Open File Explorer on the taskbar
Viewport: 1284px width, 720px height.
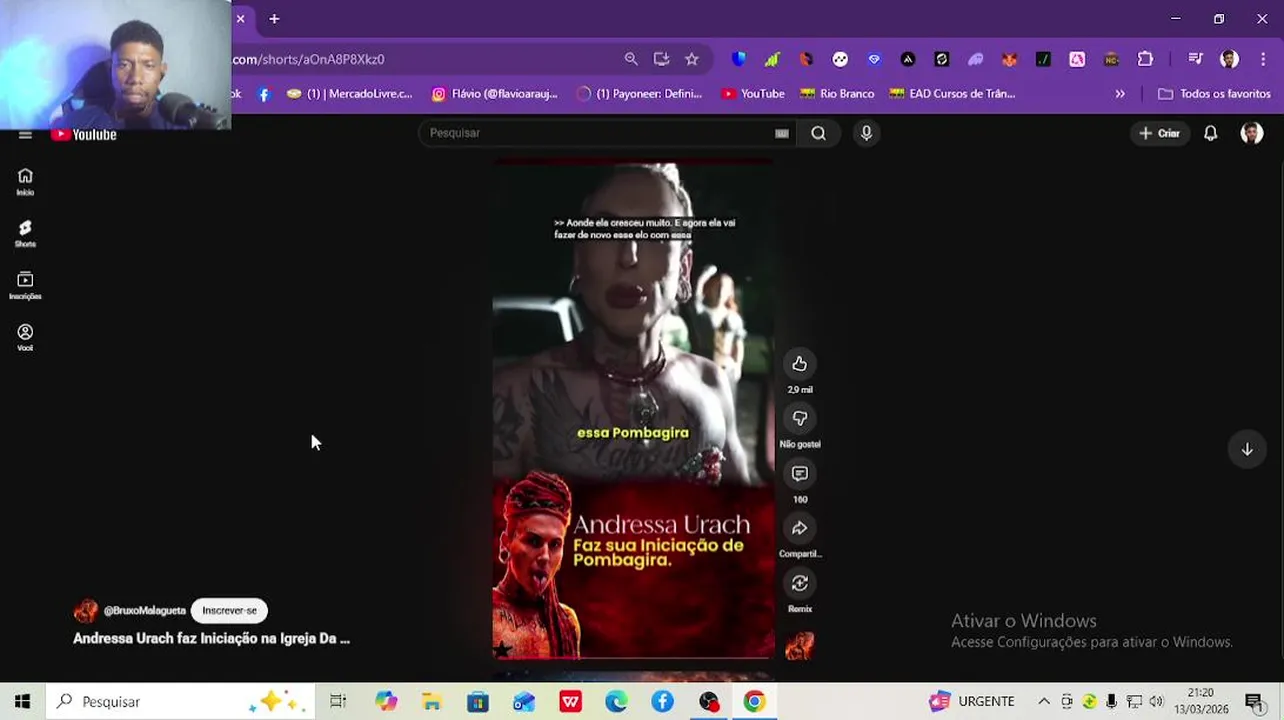coord(431,702)
